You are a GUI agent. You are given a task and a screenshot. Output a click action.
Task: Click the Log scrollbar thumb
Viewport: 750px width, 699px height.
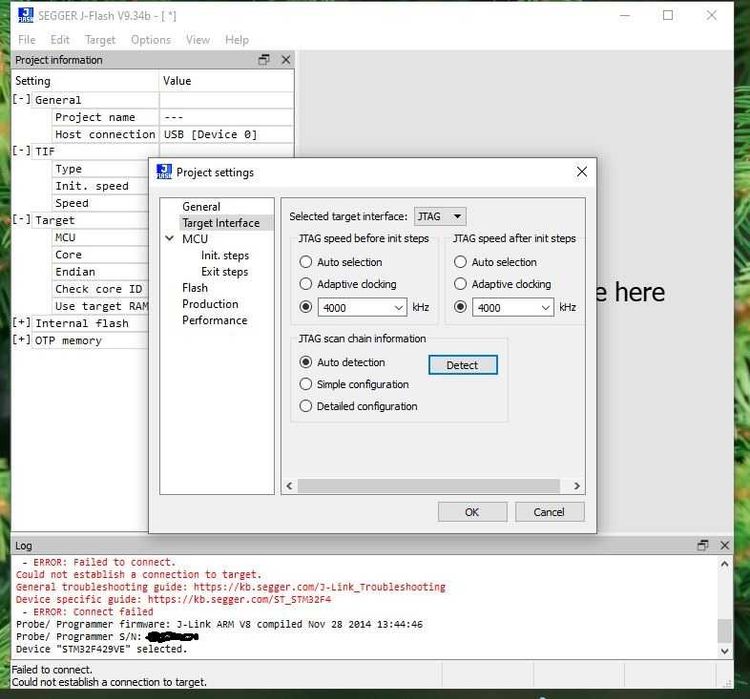(724, 631)
